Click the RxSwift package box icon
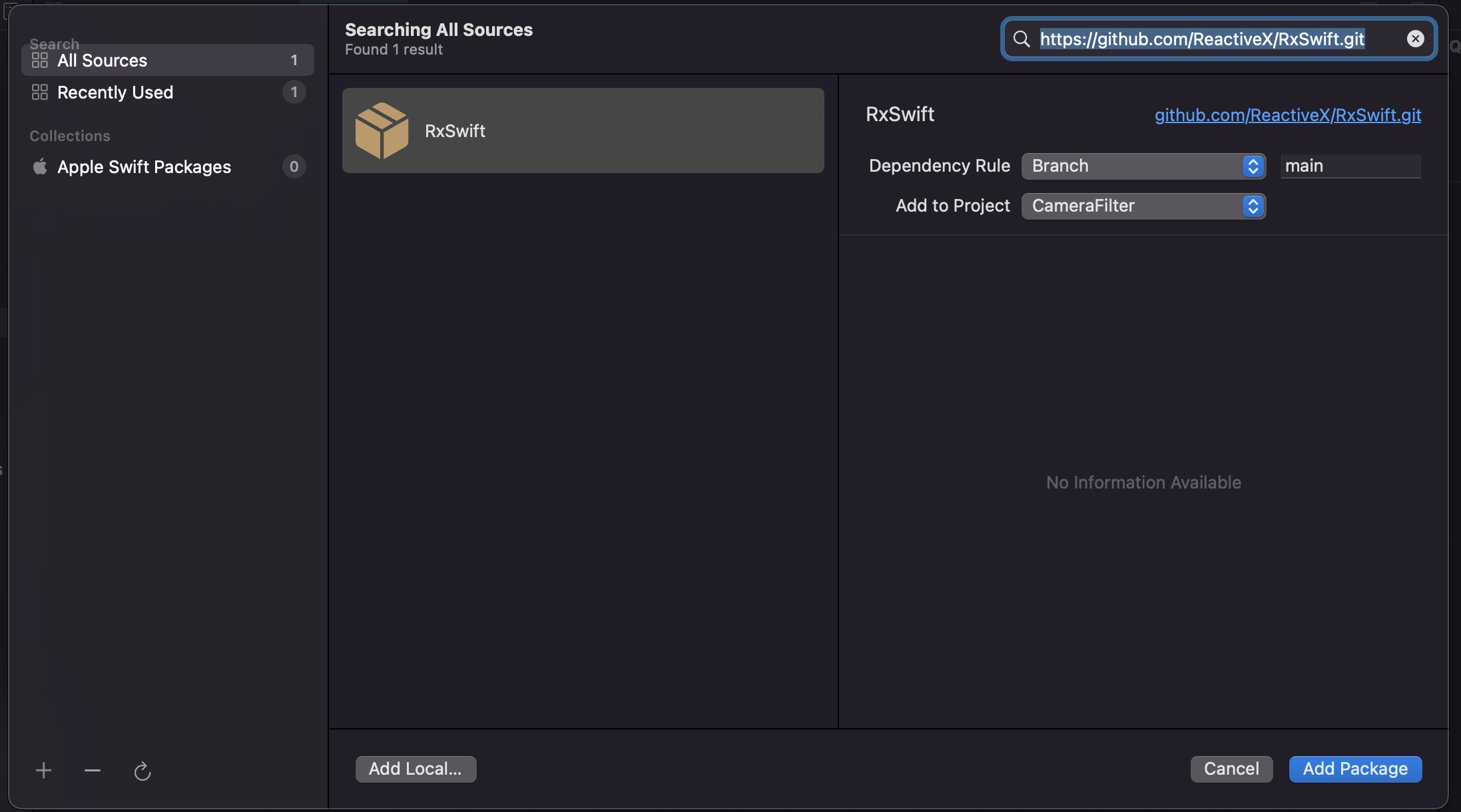The width and height of the screenshot is (1461, 812). tap(382, 130)
